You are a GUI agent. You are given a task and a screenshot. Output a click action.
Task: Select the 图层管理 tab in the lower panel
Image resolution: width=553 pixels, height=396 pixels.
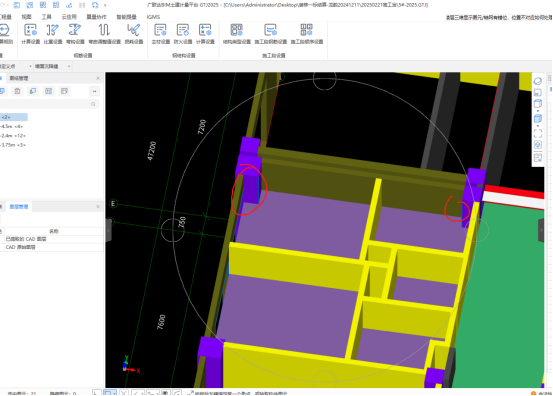(19, 207)
